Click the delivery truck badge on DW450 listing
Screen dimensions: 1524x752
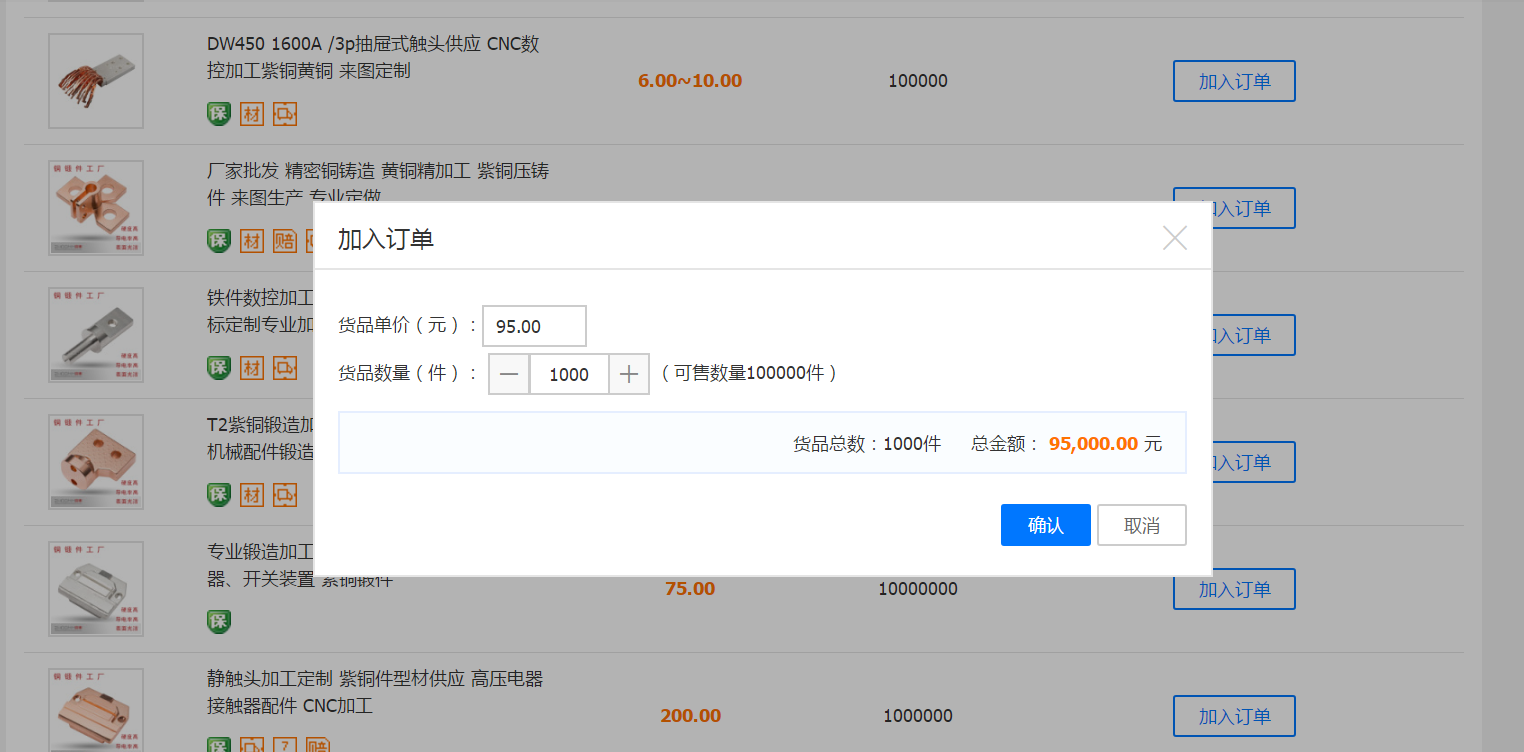click(285, 114)
